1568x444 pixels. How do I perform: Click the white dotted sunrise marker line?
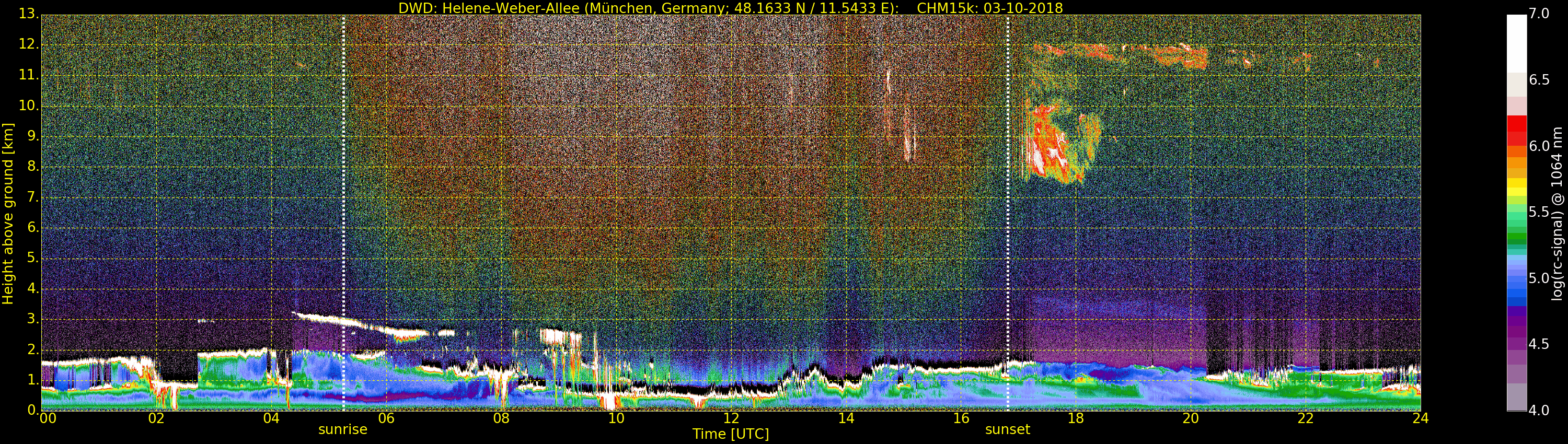pos(343,213)
